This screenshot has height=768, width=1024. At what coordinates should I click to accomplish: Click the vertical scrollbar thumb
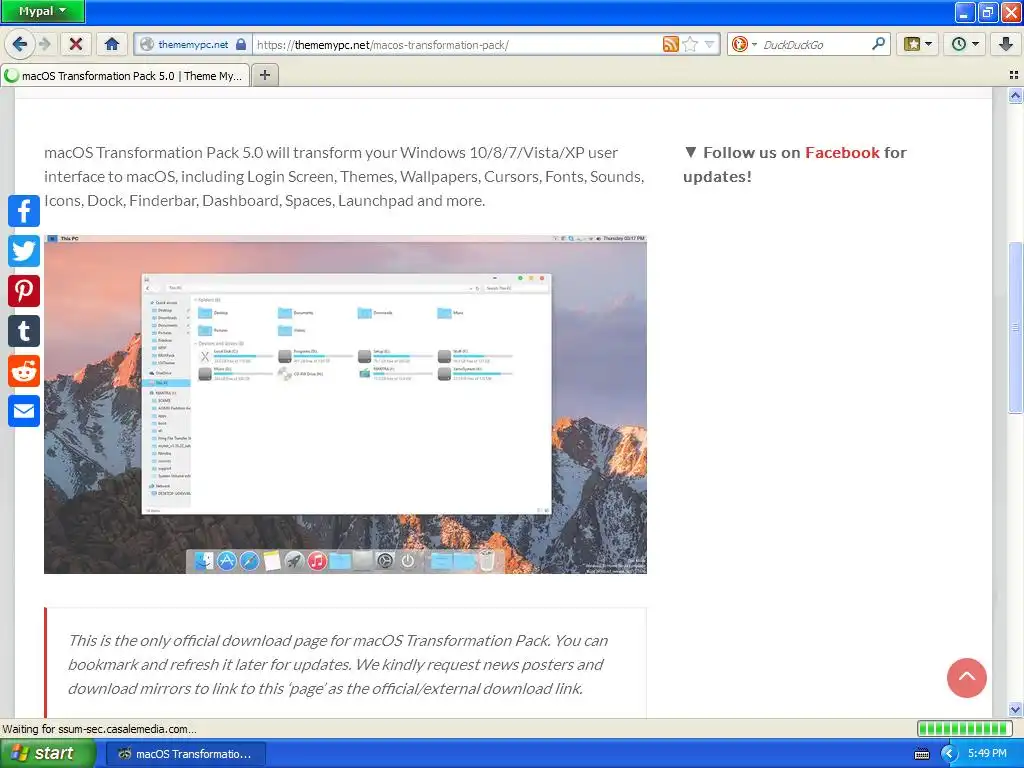1015,327
